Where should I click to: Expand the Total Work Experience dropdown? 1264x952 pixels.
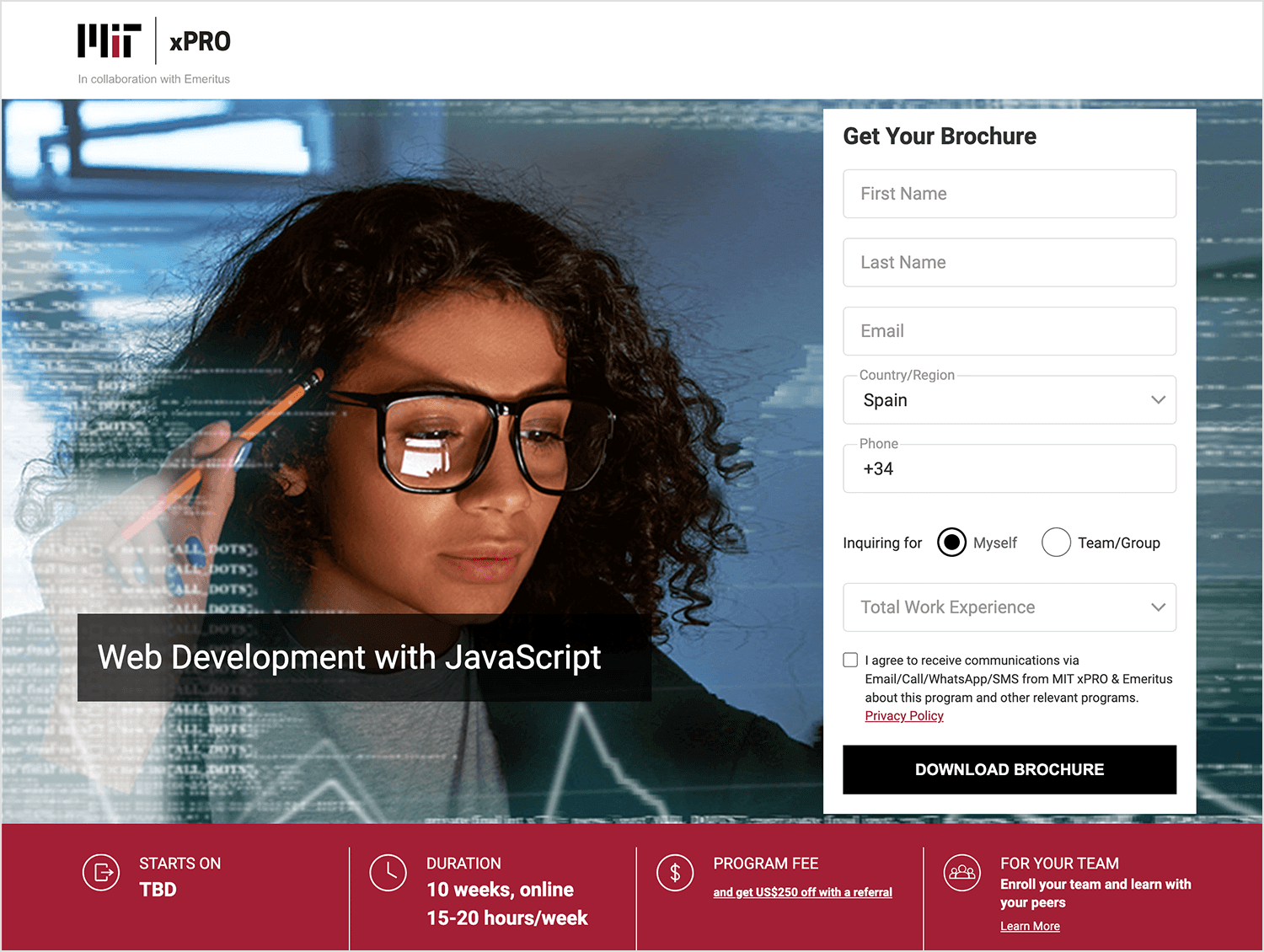tap(1010, 607)
